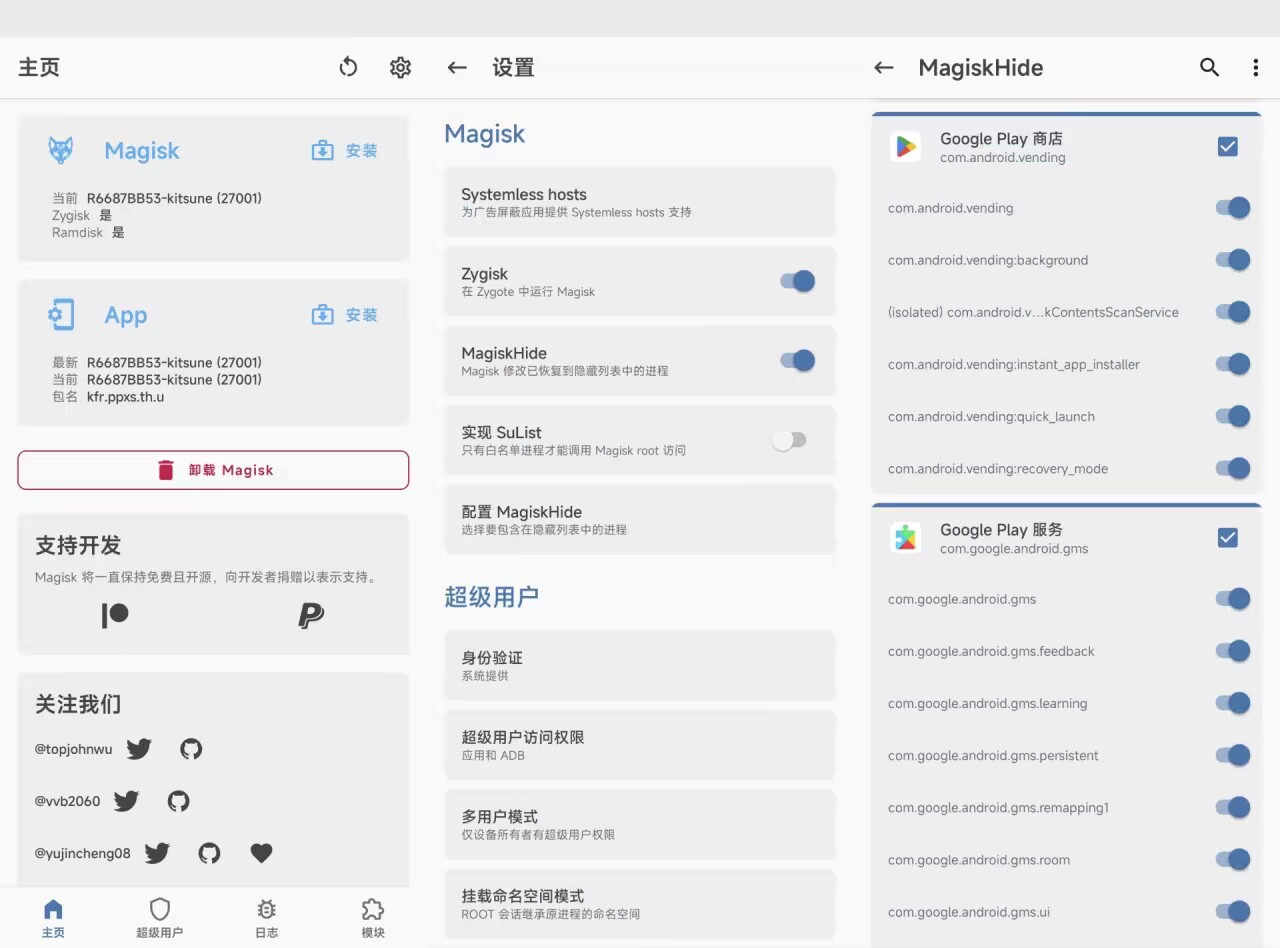Open the Patreon donation icon
Image resolution: width=1280 pixels, height=948 pixels.
115,615
